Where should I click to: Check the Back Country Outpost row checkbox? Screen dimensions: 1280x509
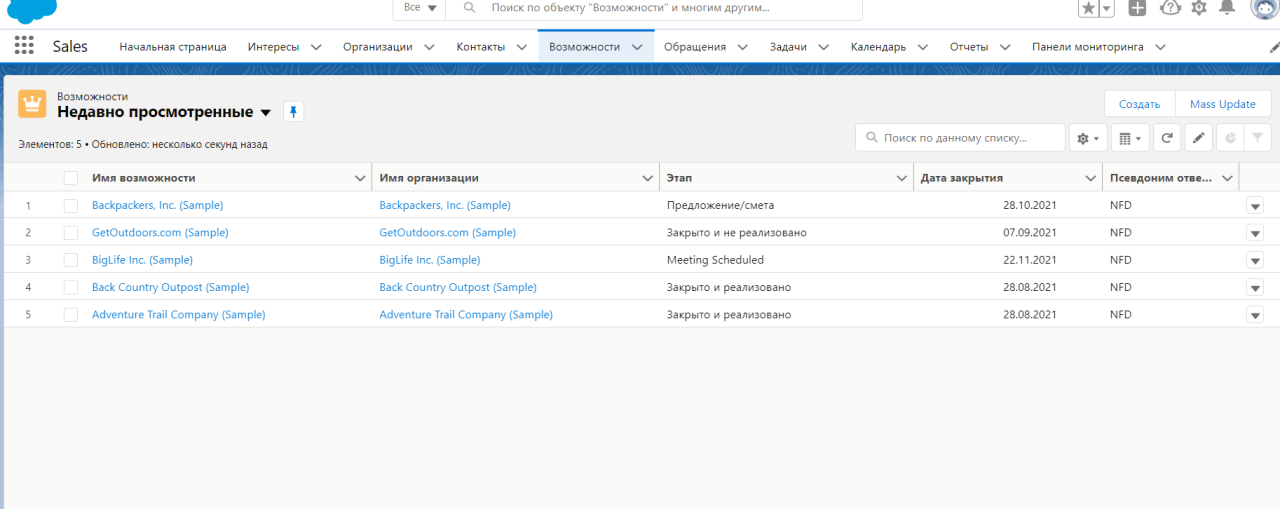[71, 287]
